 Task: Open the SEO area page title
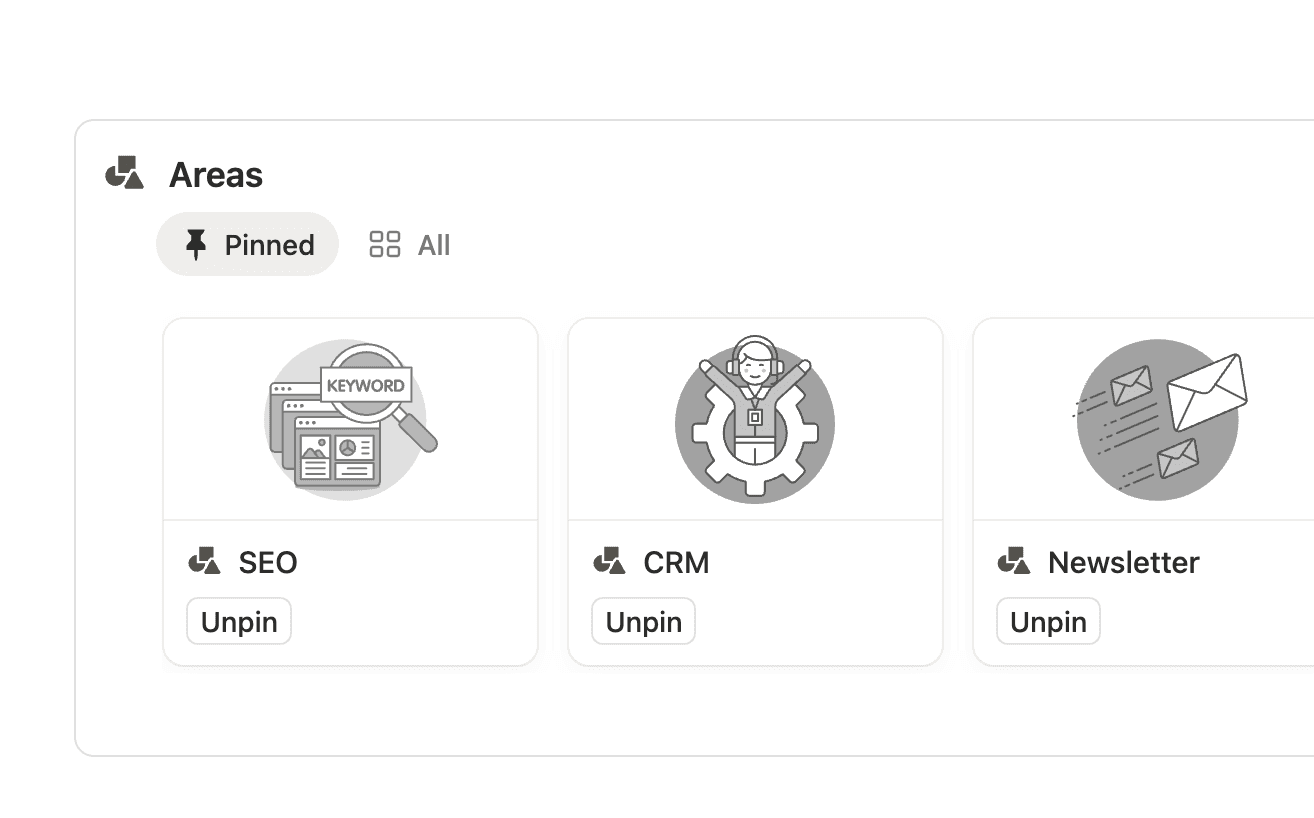268,562
